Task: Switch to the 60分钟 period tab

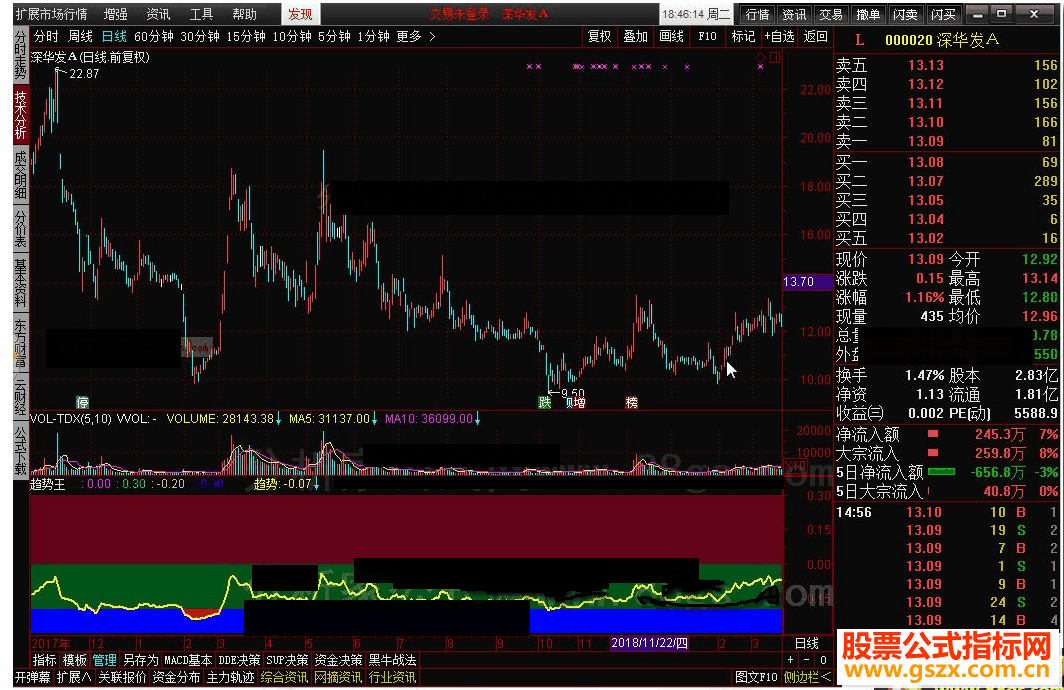Action: (154, 37)
